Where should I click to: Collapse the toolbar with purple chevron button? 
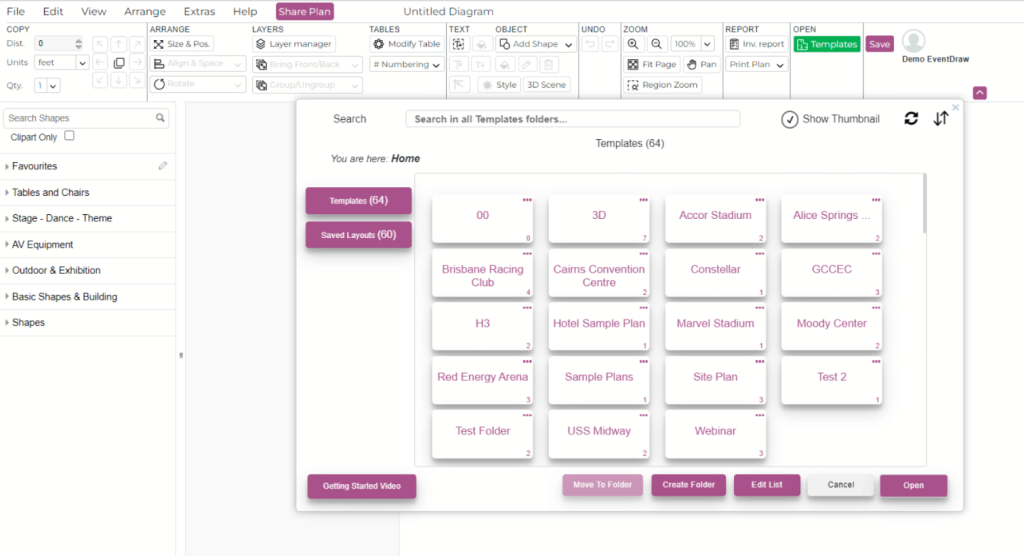[x=980, y=93]
